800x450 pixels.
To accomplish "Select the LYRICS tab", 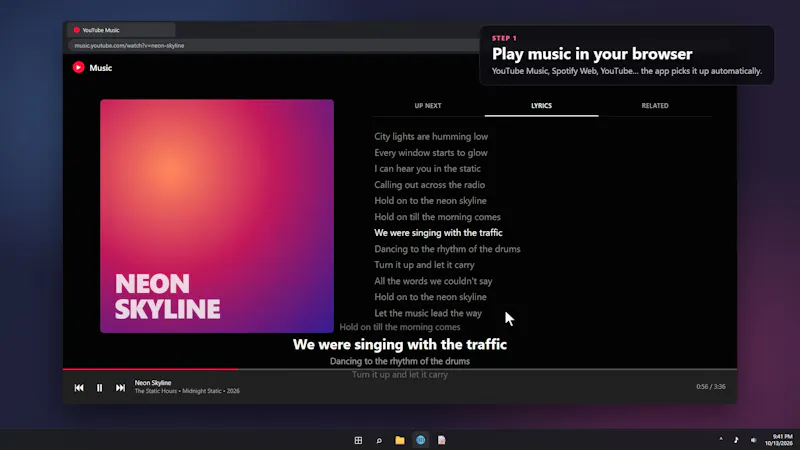I will pyautogui.click(x=541, y=106).
